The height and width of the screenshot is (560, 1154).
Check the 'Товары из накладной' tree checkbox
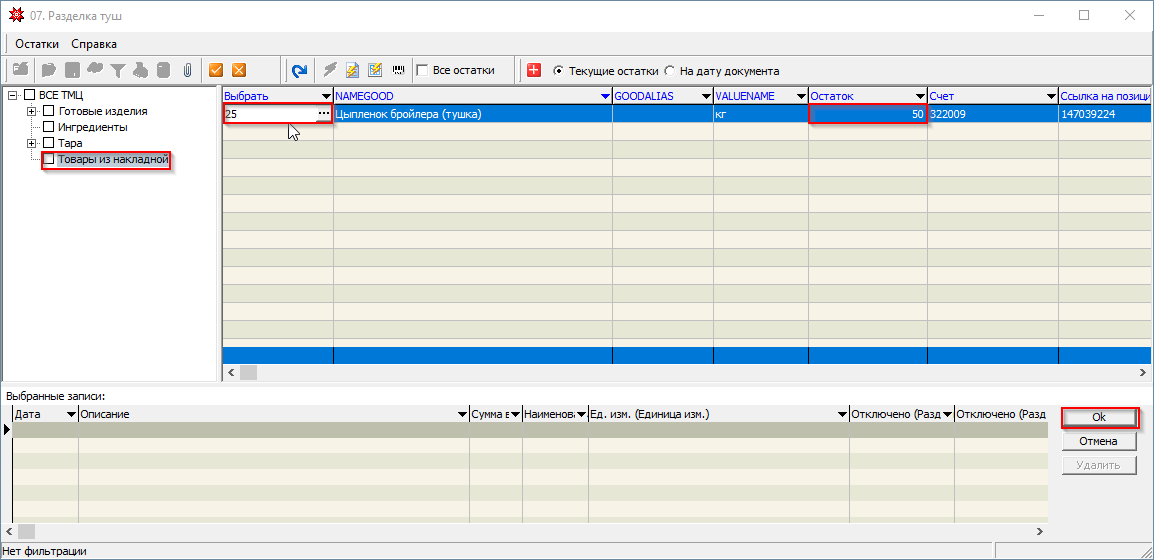click(x=49, y=160)
